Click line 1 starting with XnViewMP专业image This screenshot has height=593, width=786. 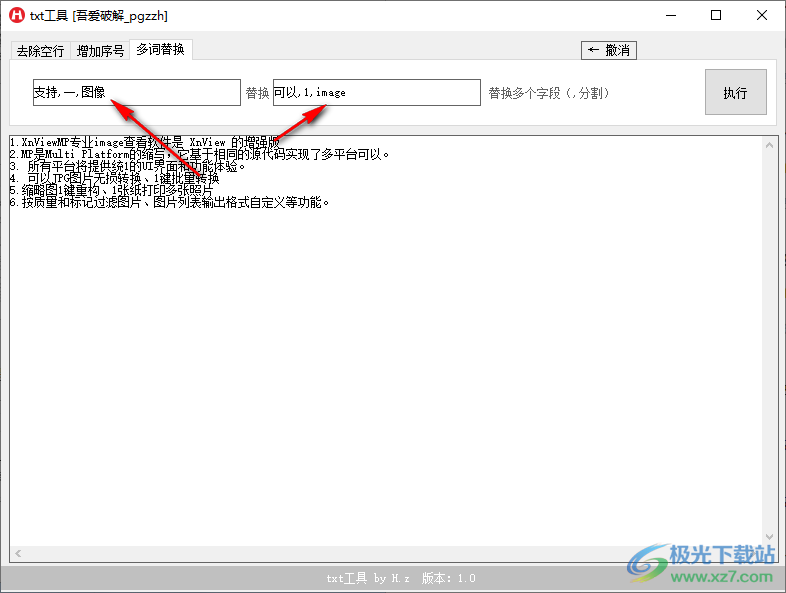click(144, 142)
